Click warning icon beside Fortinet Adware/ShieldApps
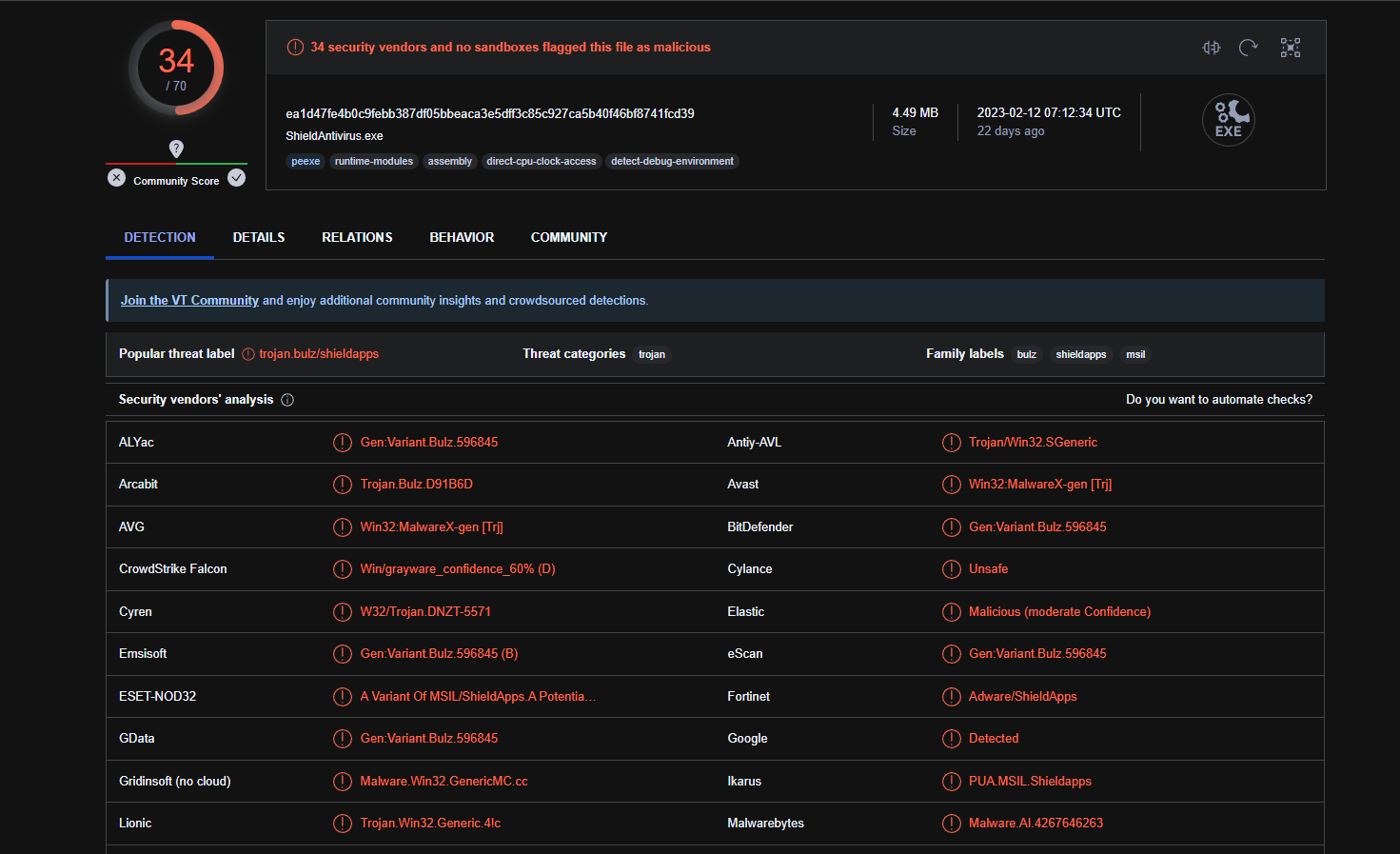 951,697
